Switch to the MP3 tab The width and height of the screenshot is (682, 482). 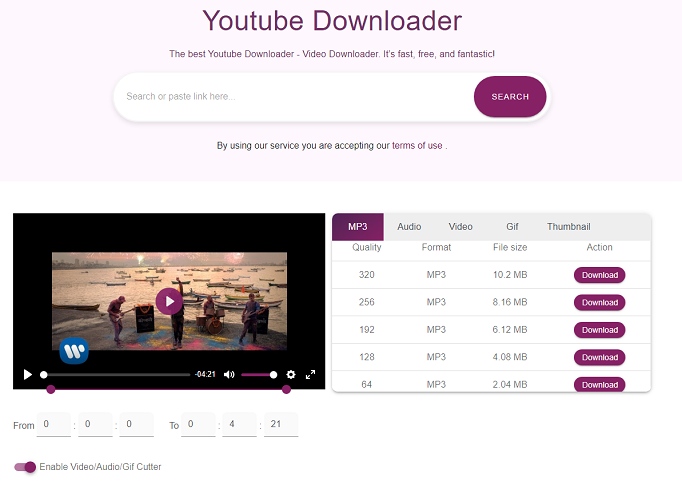[x=358, y=227]
